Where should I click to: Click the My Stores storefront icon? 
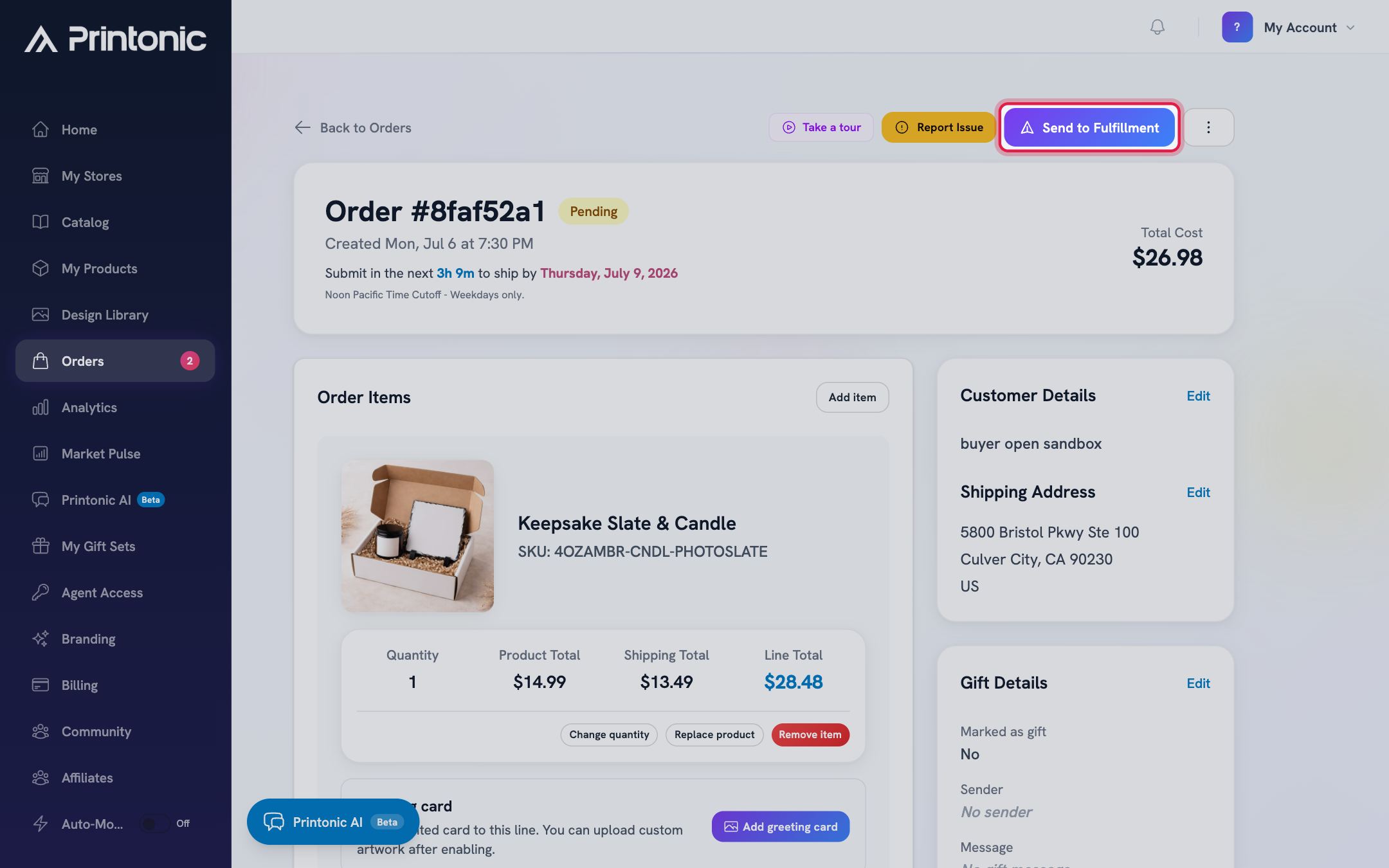[41, 176]
